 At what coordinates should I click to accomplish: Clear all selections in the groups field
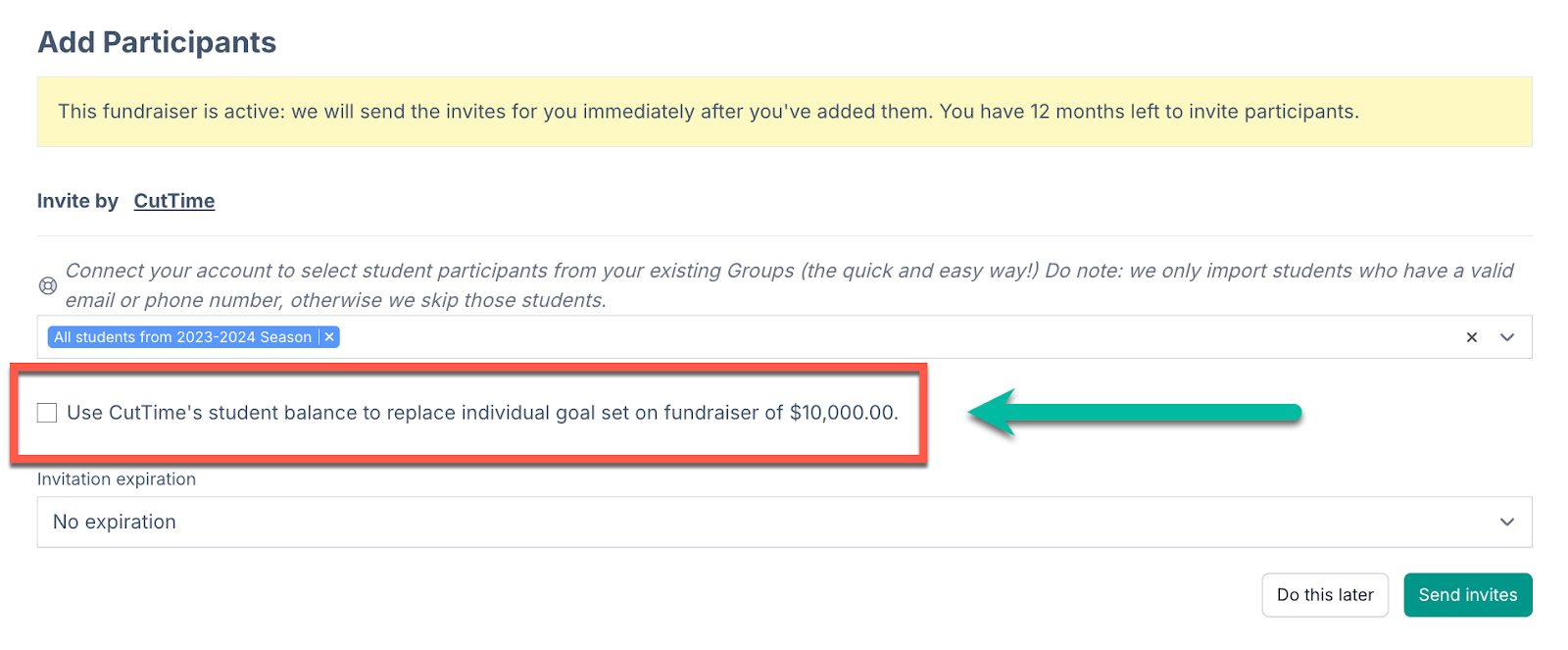click(x=1471, y=337)
